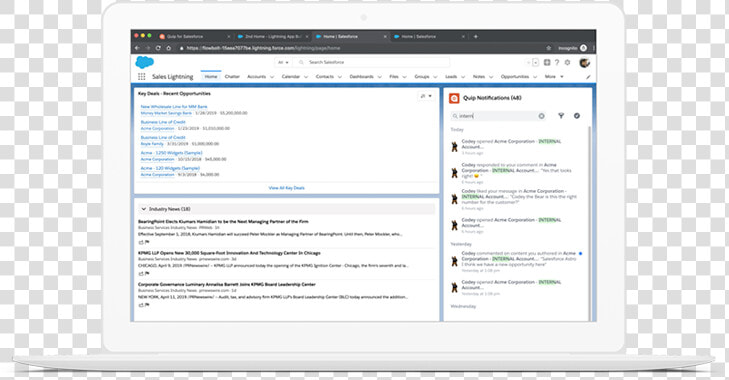Open the More navigation dropdown
Screen dimensions: 729x380
coord(554,77)
